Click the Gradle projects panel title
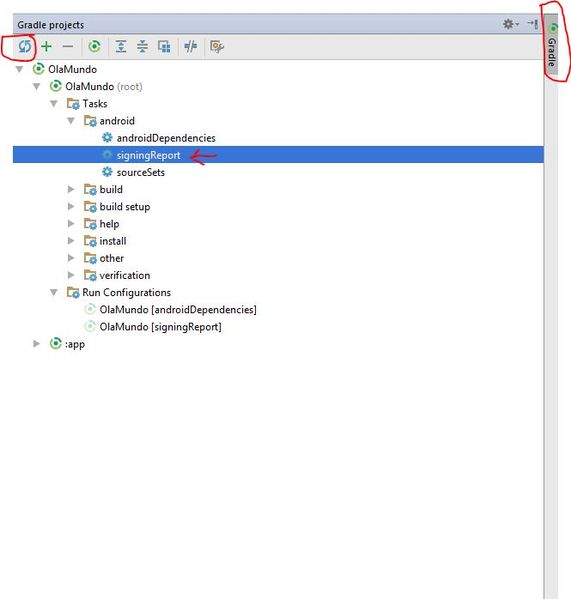The width and height of the screenshot is (571, 599). click(50, 25)
